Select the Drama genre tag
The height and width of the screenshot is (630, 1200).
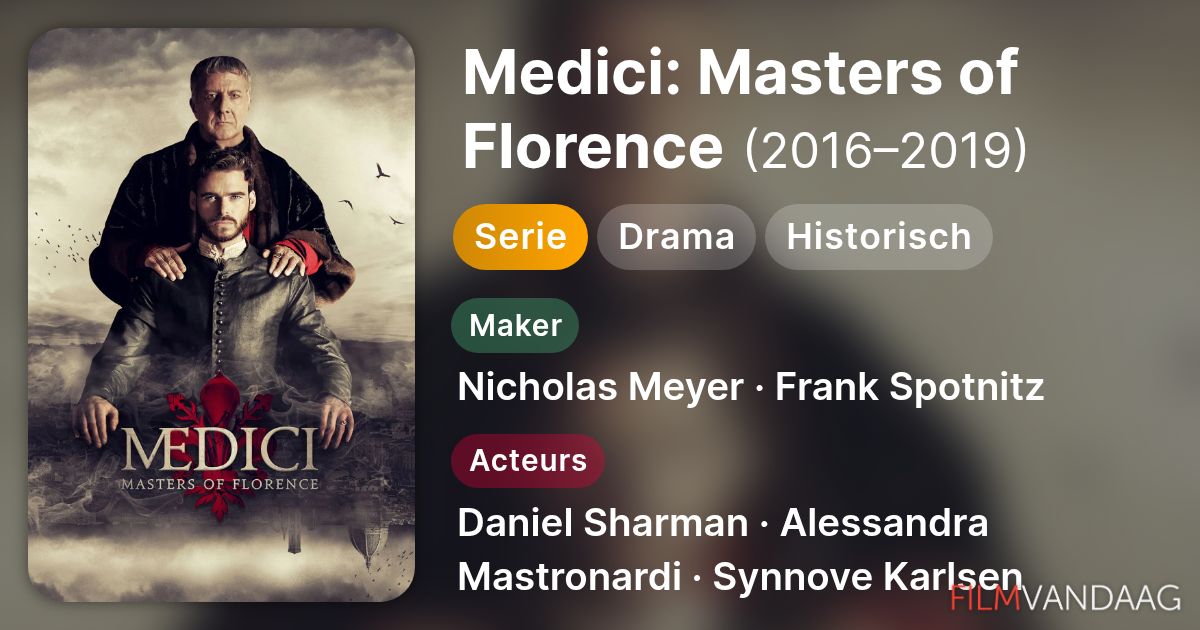[676, 237]
